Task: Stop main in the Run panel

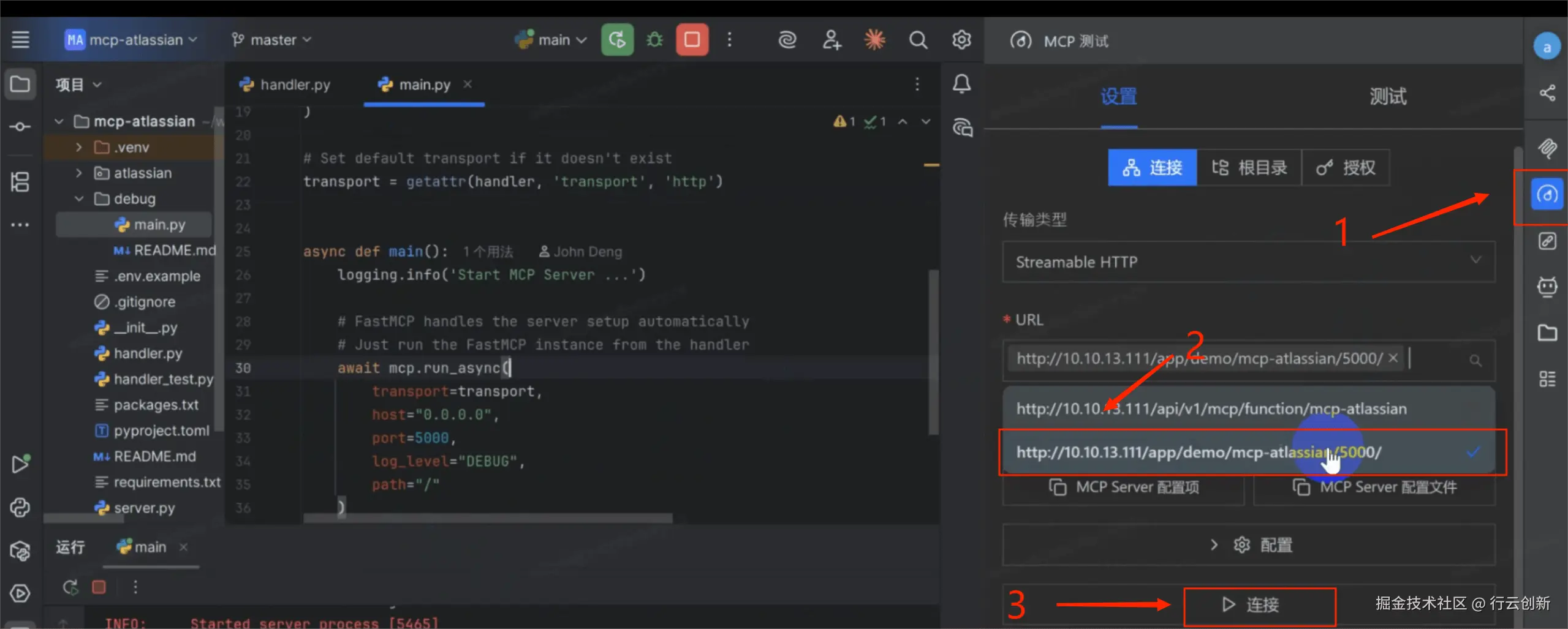Action: (99, 587)
